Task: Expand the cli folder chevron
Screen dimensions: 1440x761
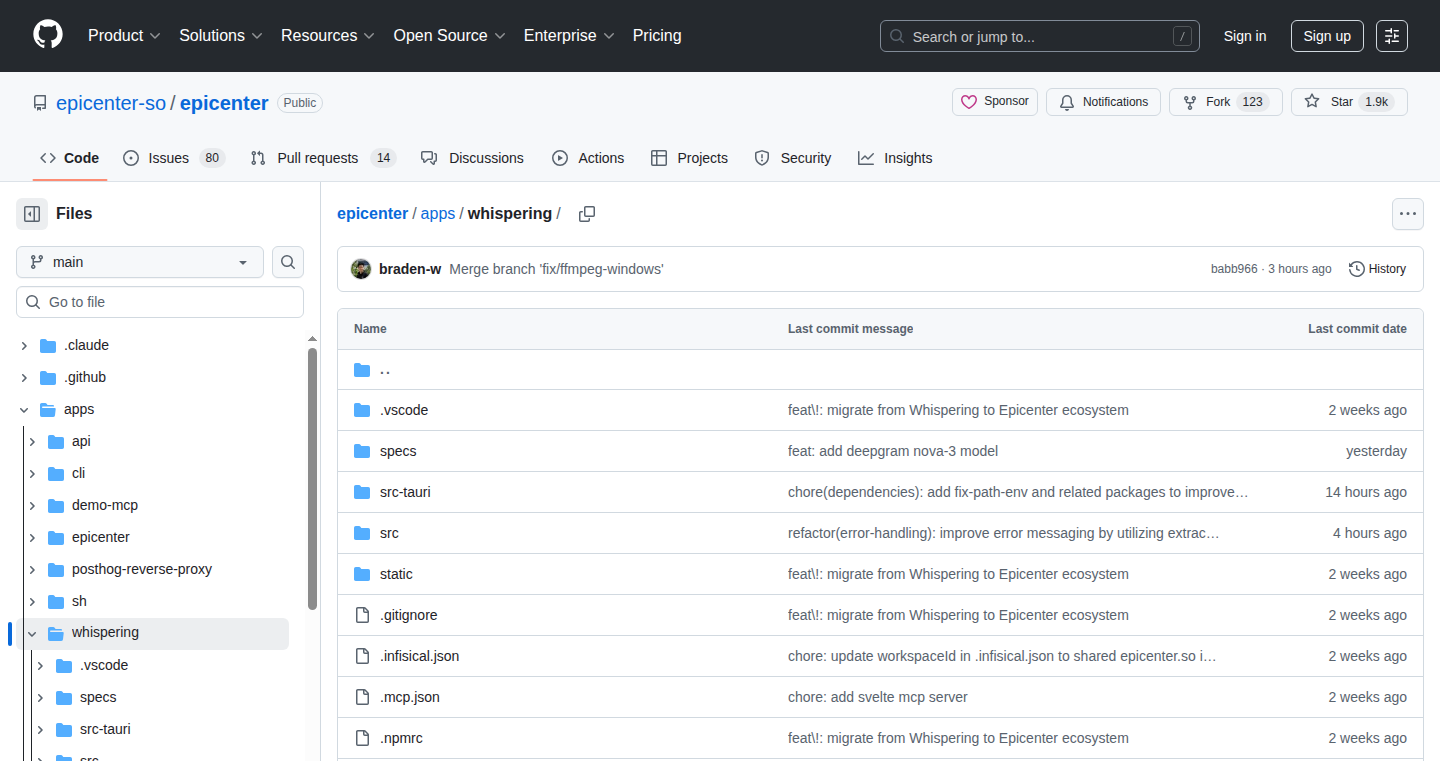Action: [32, 473]
